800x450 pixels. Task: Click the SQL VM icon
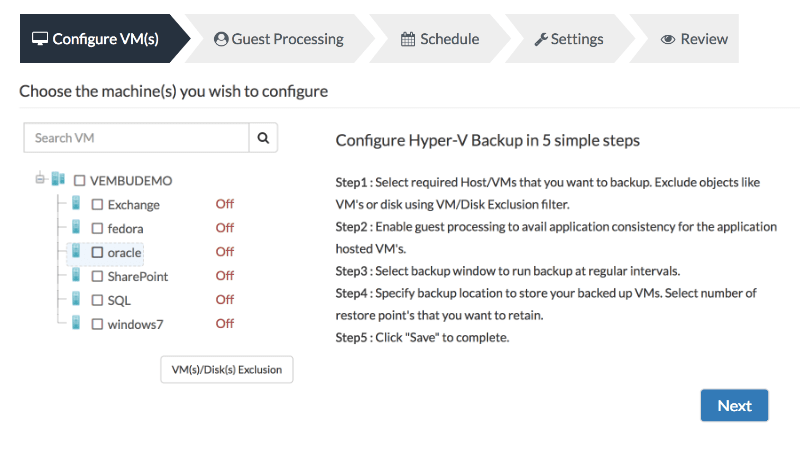76,299
